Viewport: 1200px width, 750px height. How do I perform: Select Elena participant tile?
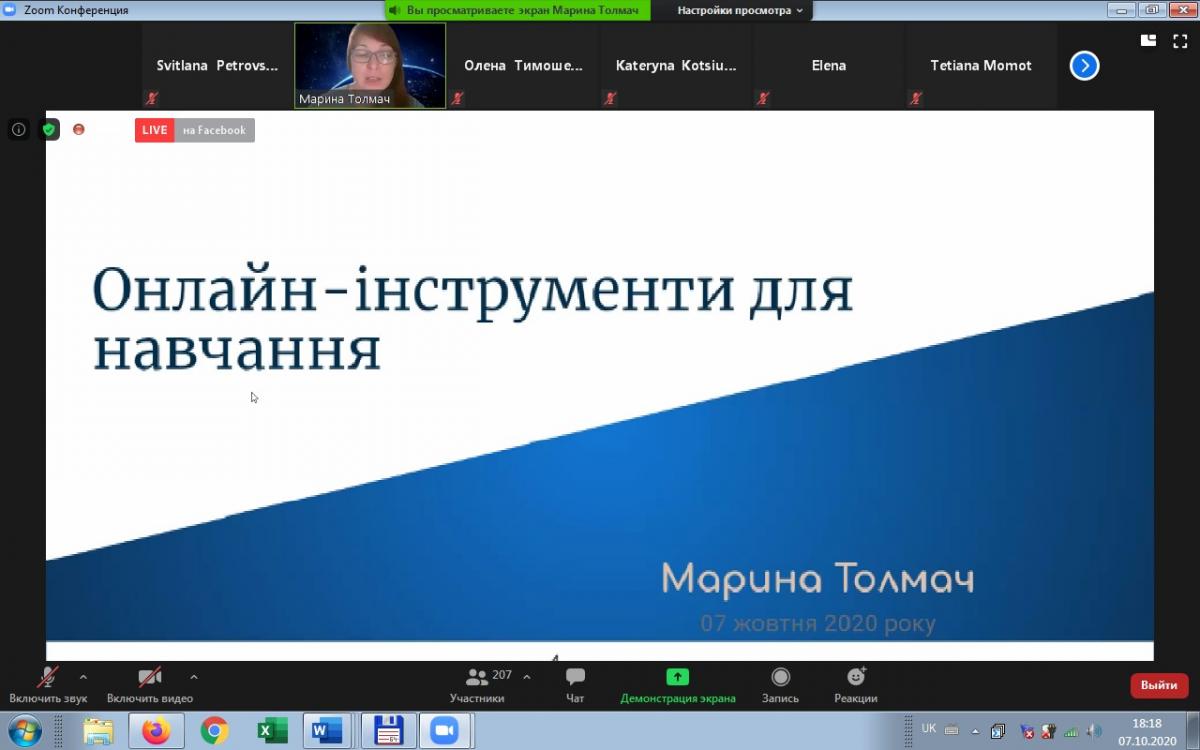[829, 66]
